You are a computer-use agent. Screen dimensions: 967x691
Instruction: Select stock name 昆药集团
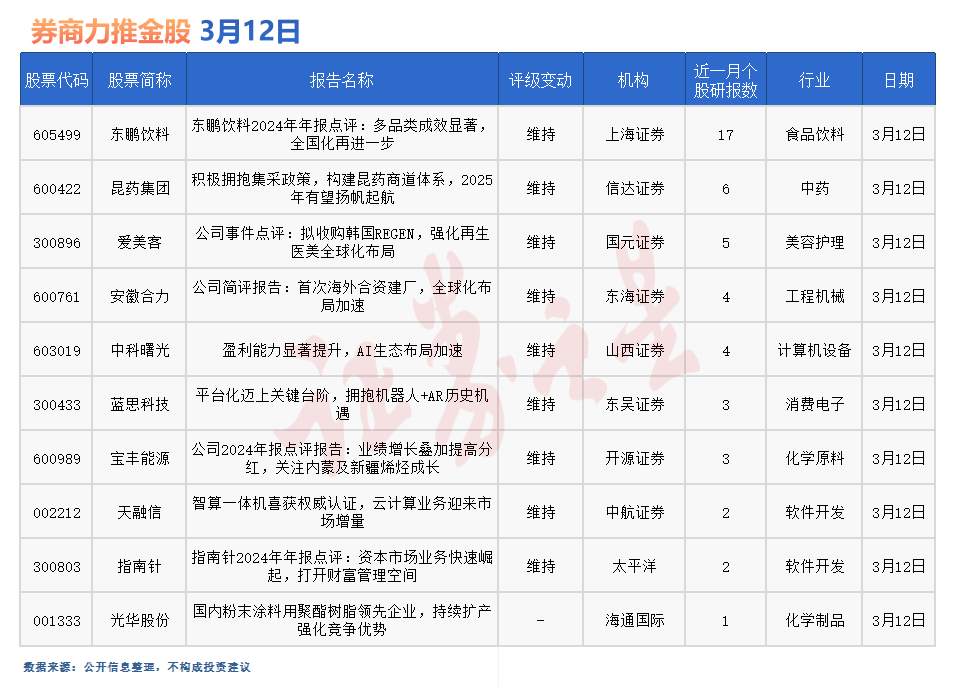(x=139, y=188)
